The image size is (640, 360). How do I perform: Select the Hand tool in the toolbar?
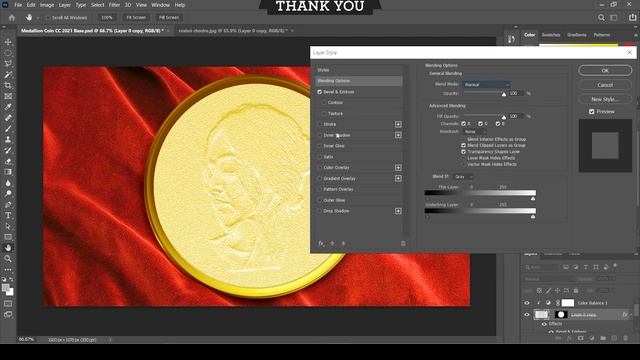pos(8,248)
